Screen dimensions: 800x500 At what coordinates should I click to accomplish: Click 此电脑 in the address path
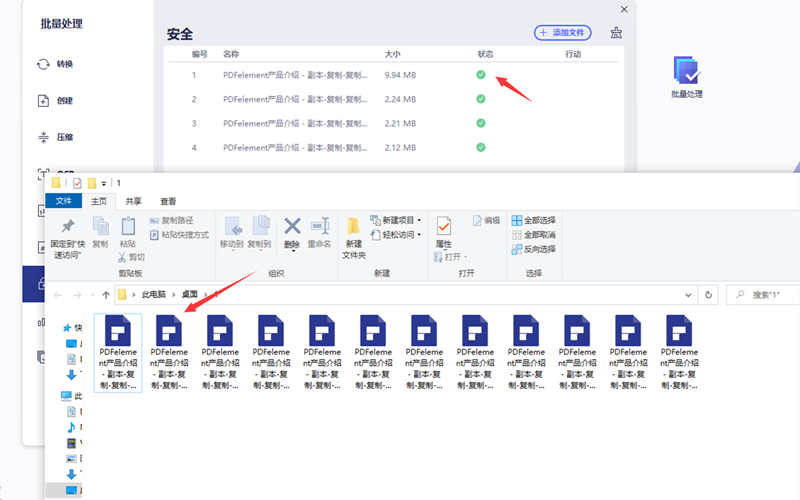(x=154, y=294)
